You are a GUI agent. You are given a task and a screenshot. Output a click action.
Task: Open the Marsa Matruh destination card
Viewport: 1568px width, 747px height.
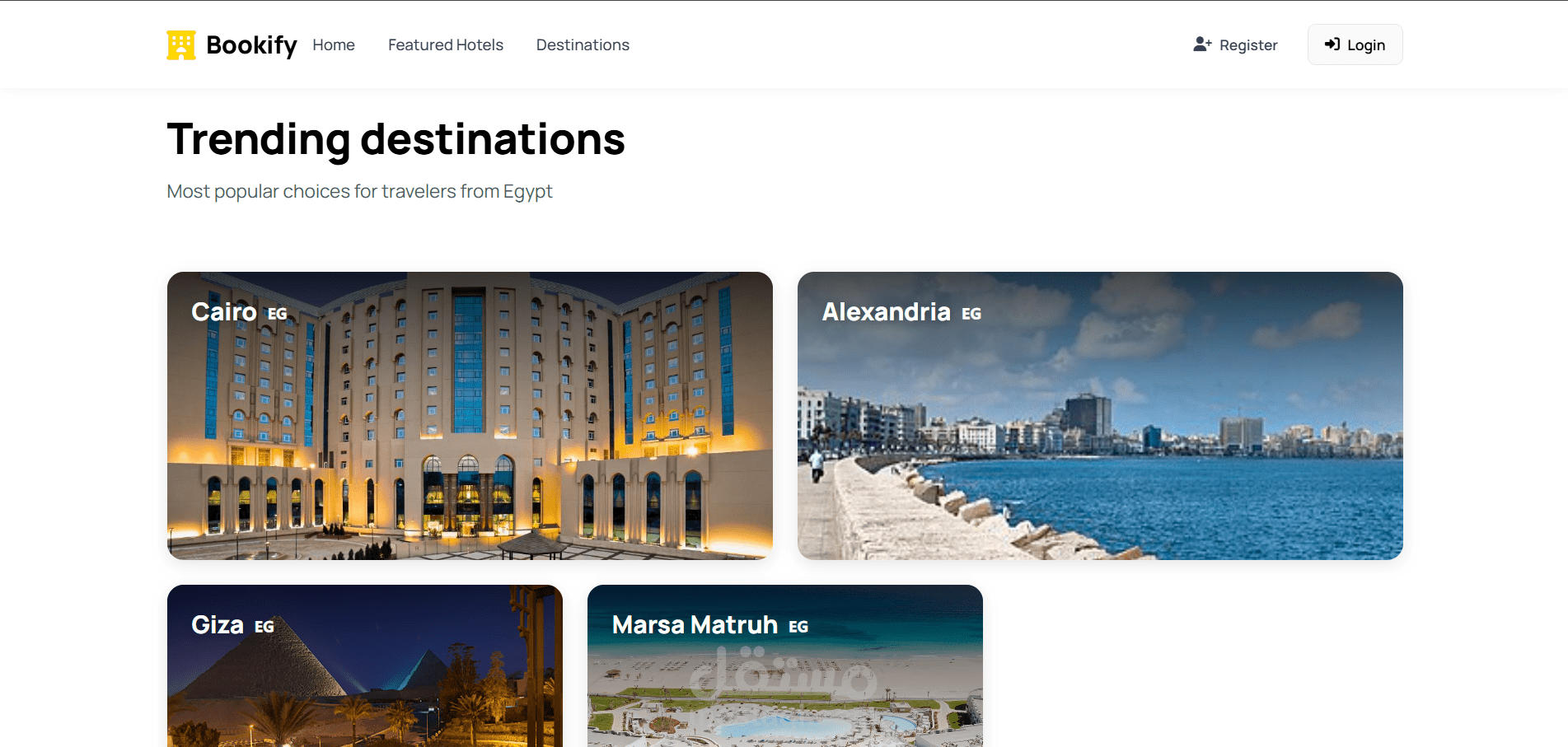point(785,665)
